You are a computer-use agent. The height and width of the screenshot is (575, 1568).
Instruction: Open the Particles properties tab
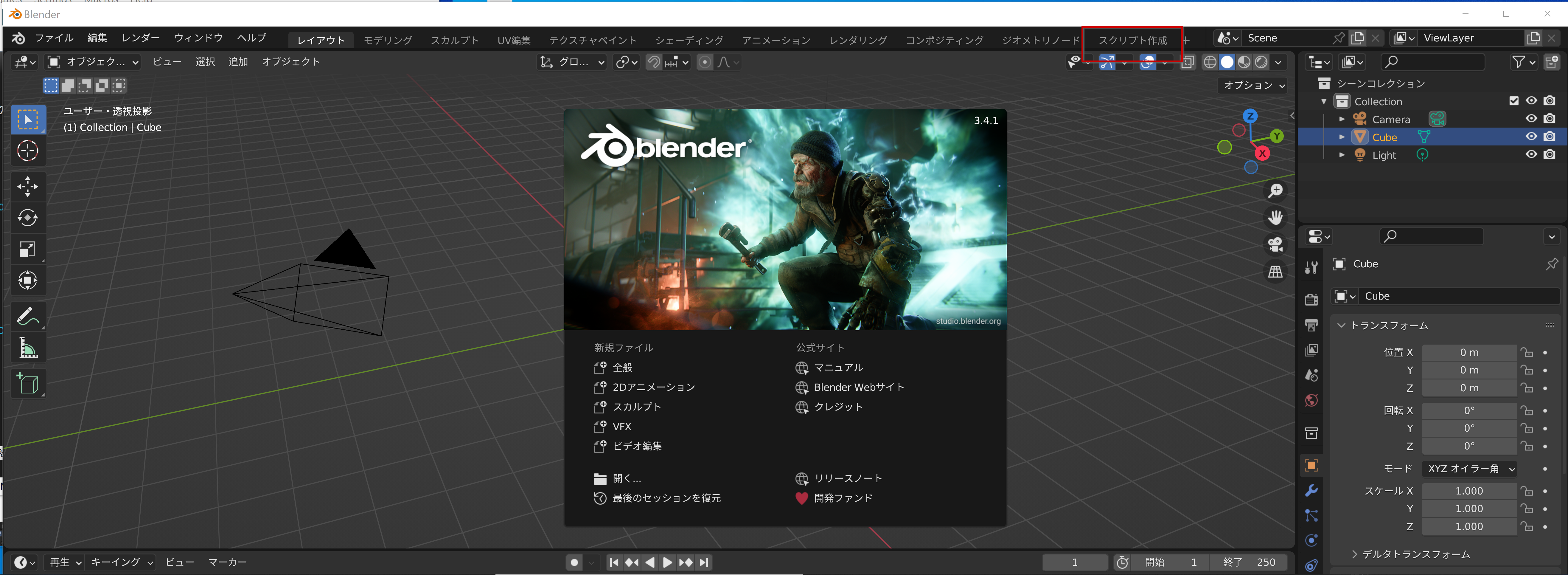[1312, 515]
